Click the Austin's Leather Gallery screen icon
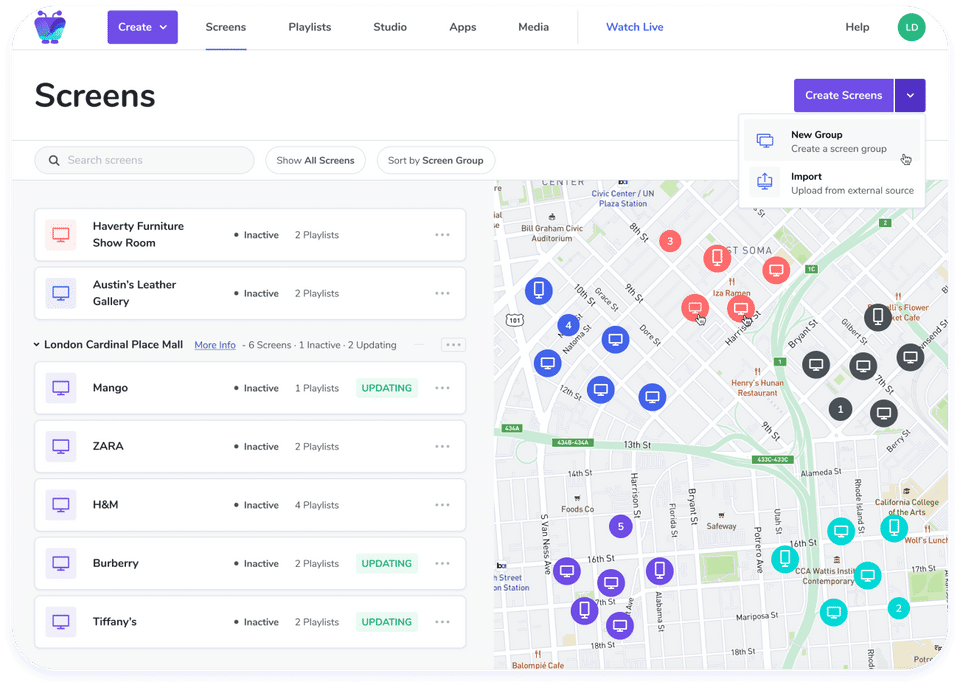Image resolution: width=960 pixels, height=687 pixels. pyautogui.click(x=61, y=293)
